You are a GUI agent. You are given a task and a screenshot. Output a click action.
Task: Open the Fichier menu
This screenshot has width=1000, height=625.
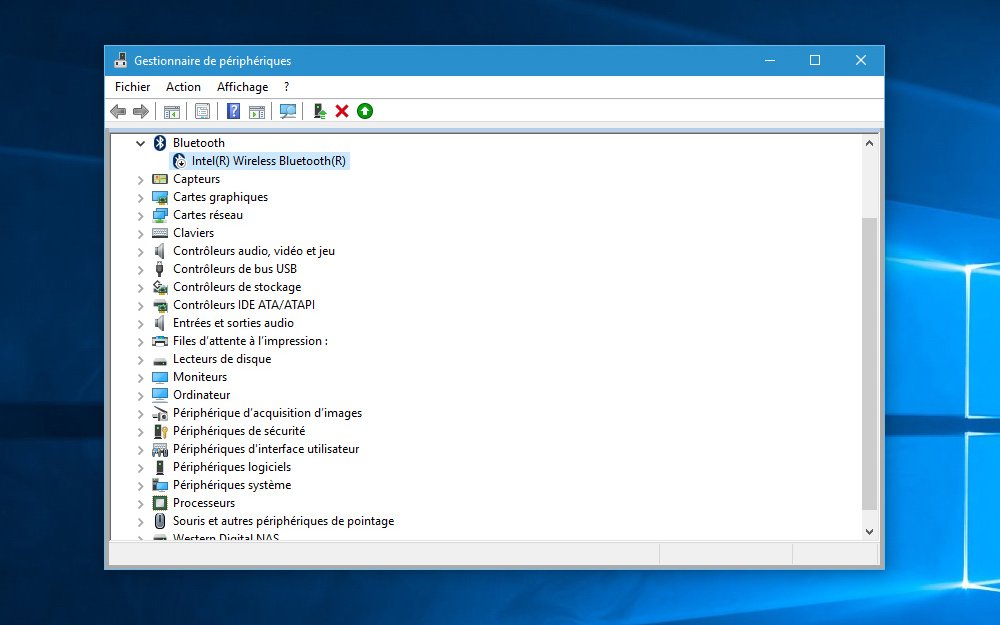[131, 87]
